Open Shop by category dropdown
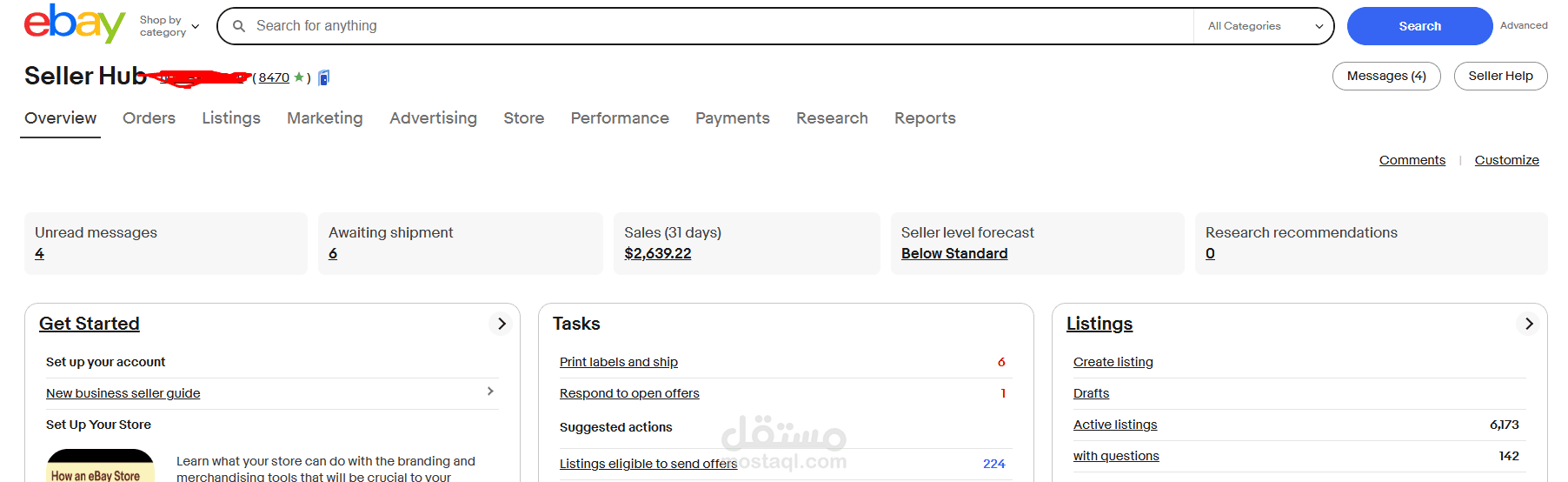Image resolution: width=1568 pixels, height=482 pixels. pyautogui.click(x=169, y=26)
